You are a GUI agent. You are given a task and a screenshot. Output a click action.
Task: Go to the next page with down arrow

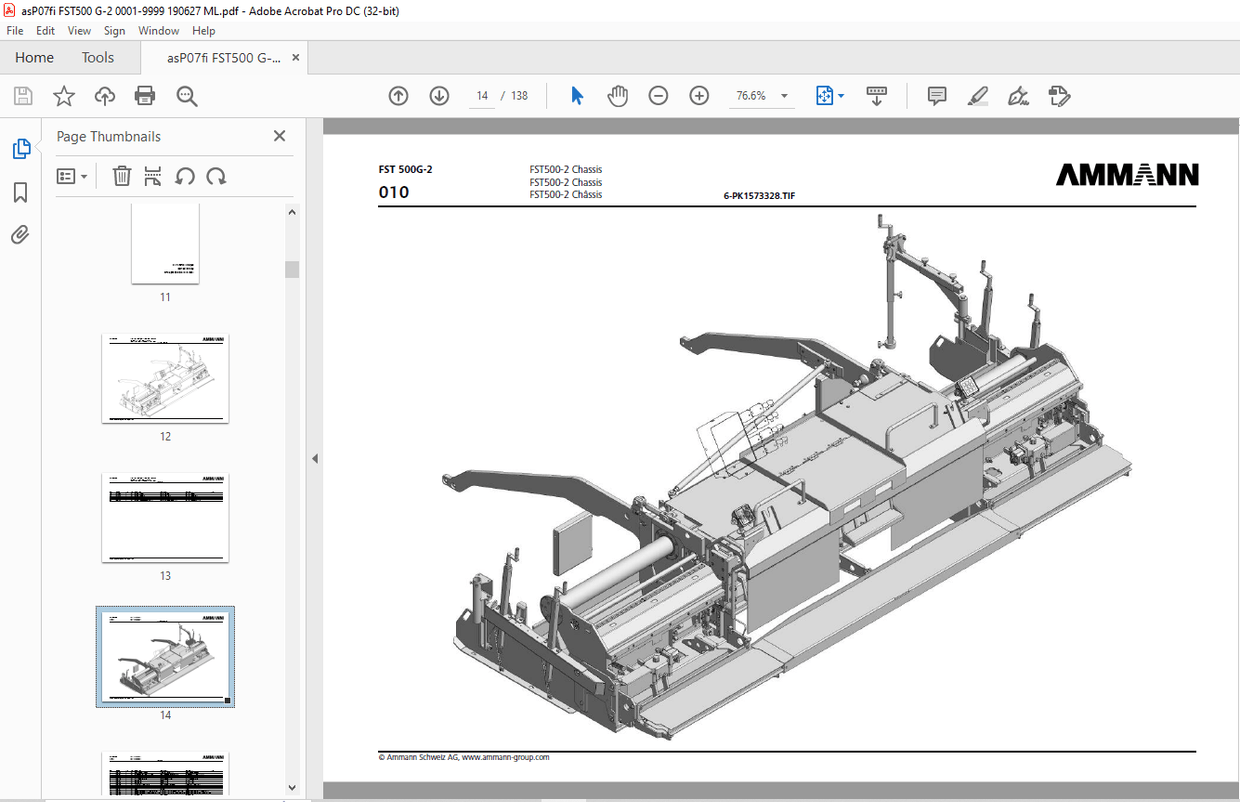pyautogui.click(x=439, y=95)
